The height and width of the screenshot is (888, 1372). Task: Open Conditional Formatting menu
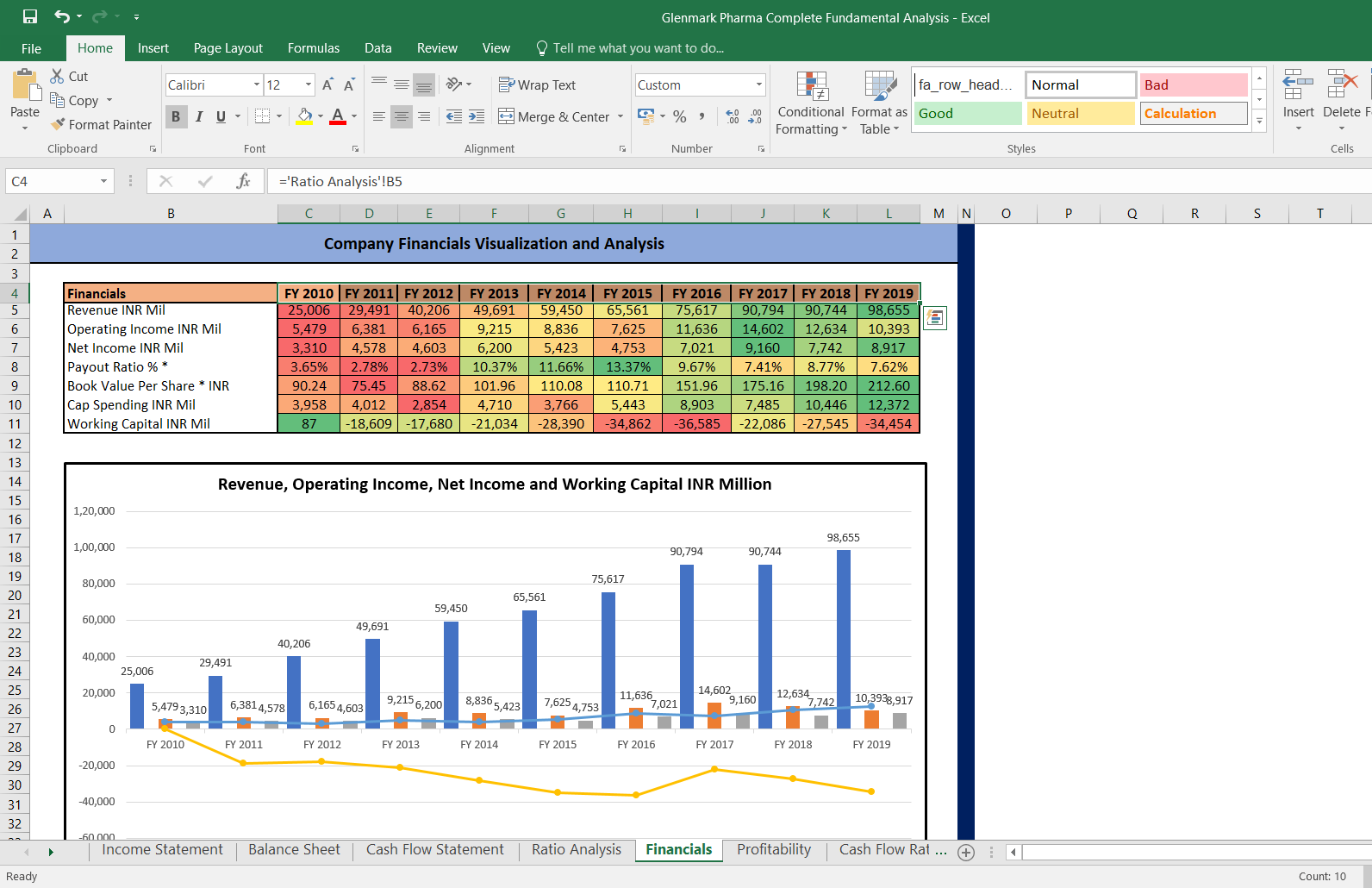pos(811,103)
